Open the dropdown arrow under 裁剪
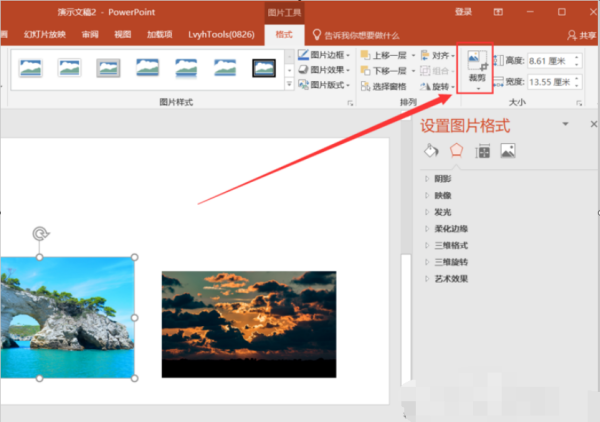The height and width of the screenshot is (422, 600). (478, 88)
